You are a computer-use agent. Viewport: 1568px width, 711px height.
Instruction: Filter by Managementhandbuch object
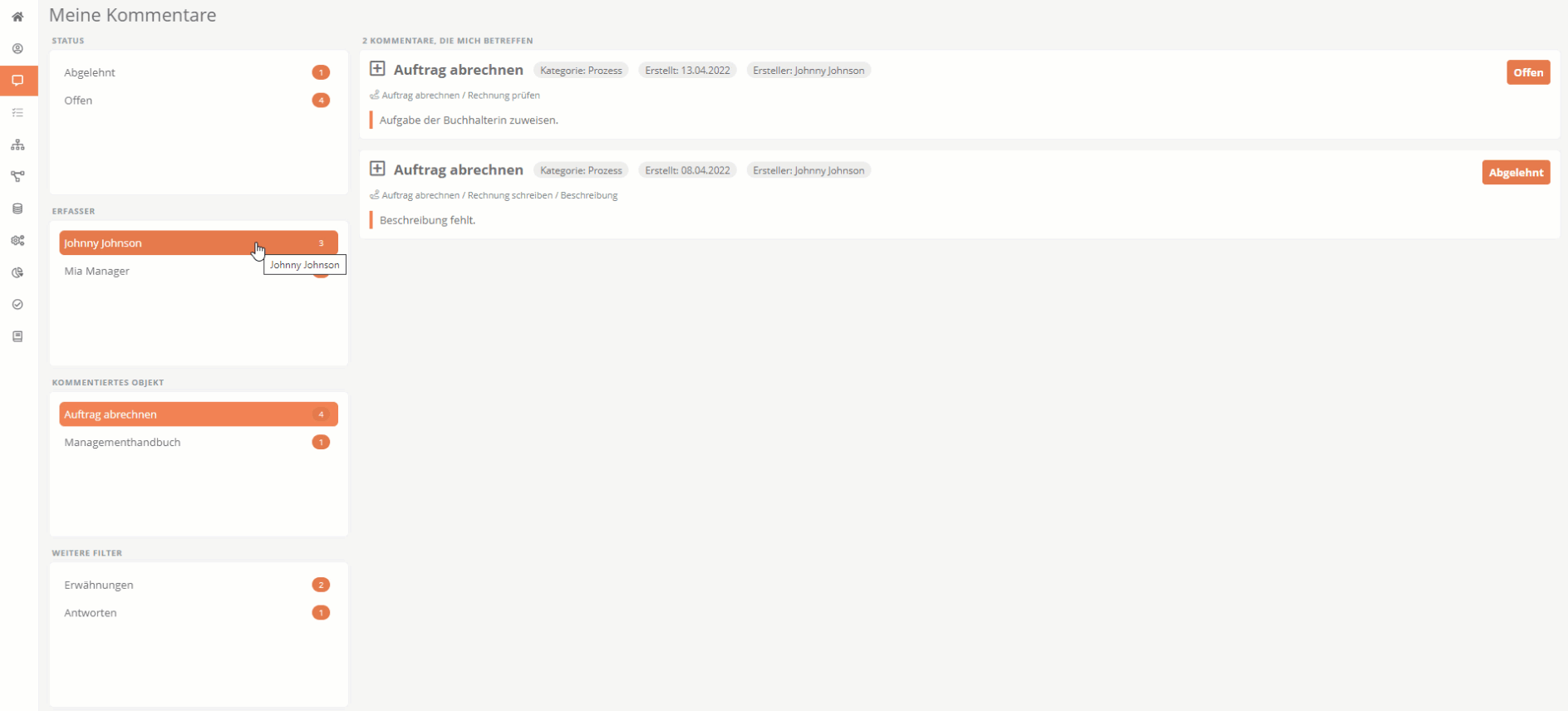pyautogui.click(x=199, y=442)
